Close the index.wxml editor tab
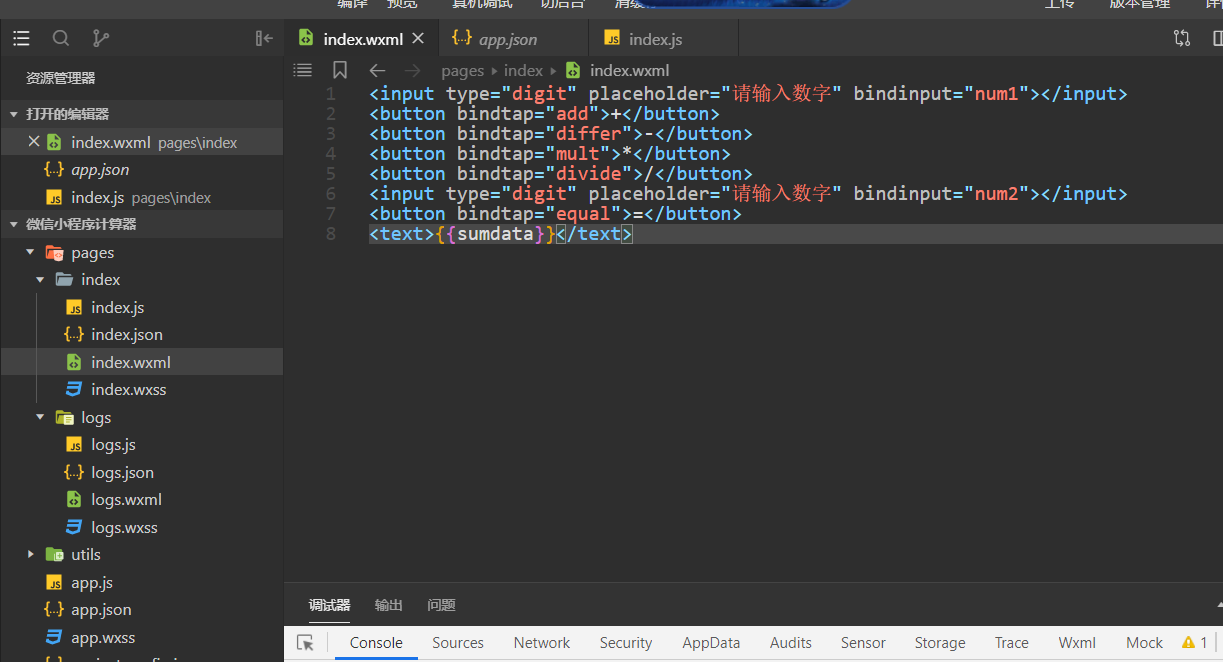 pyautogui.click(x=418, y=39)
